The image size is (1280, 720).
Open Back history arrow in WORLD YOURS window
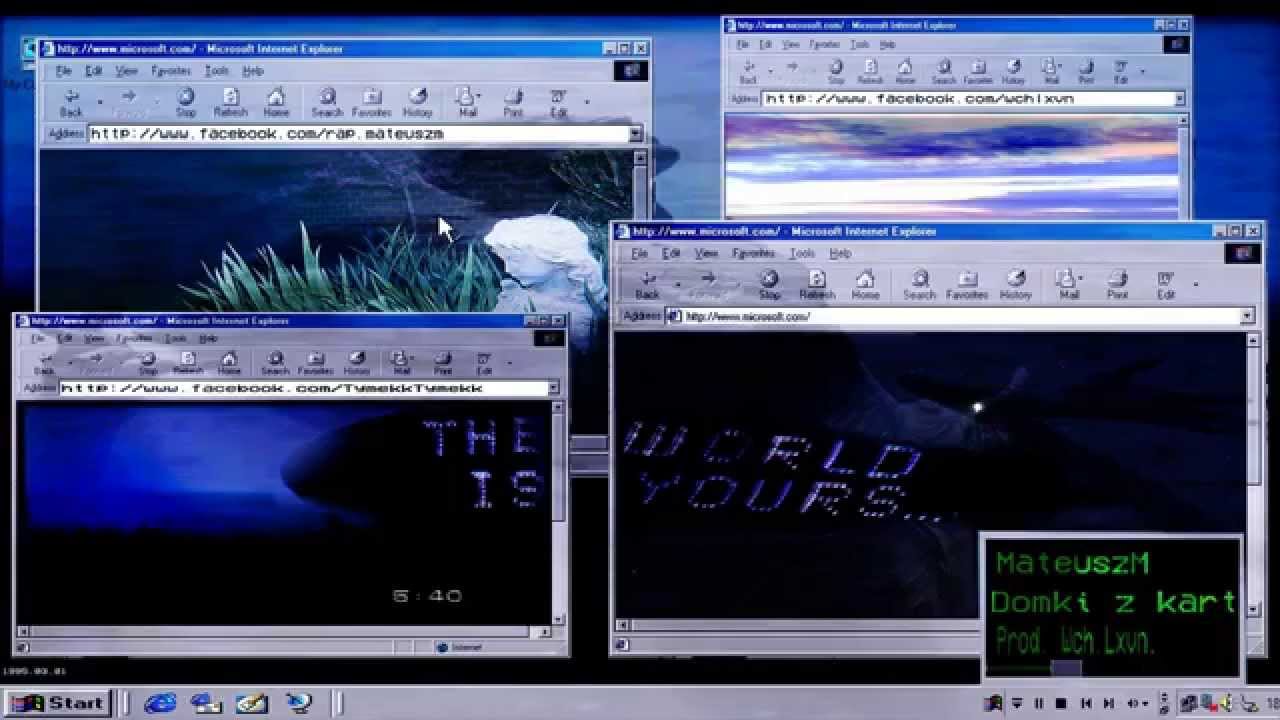[677, 286]
